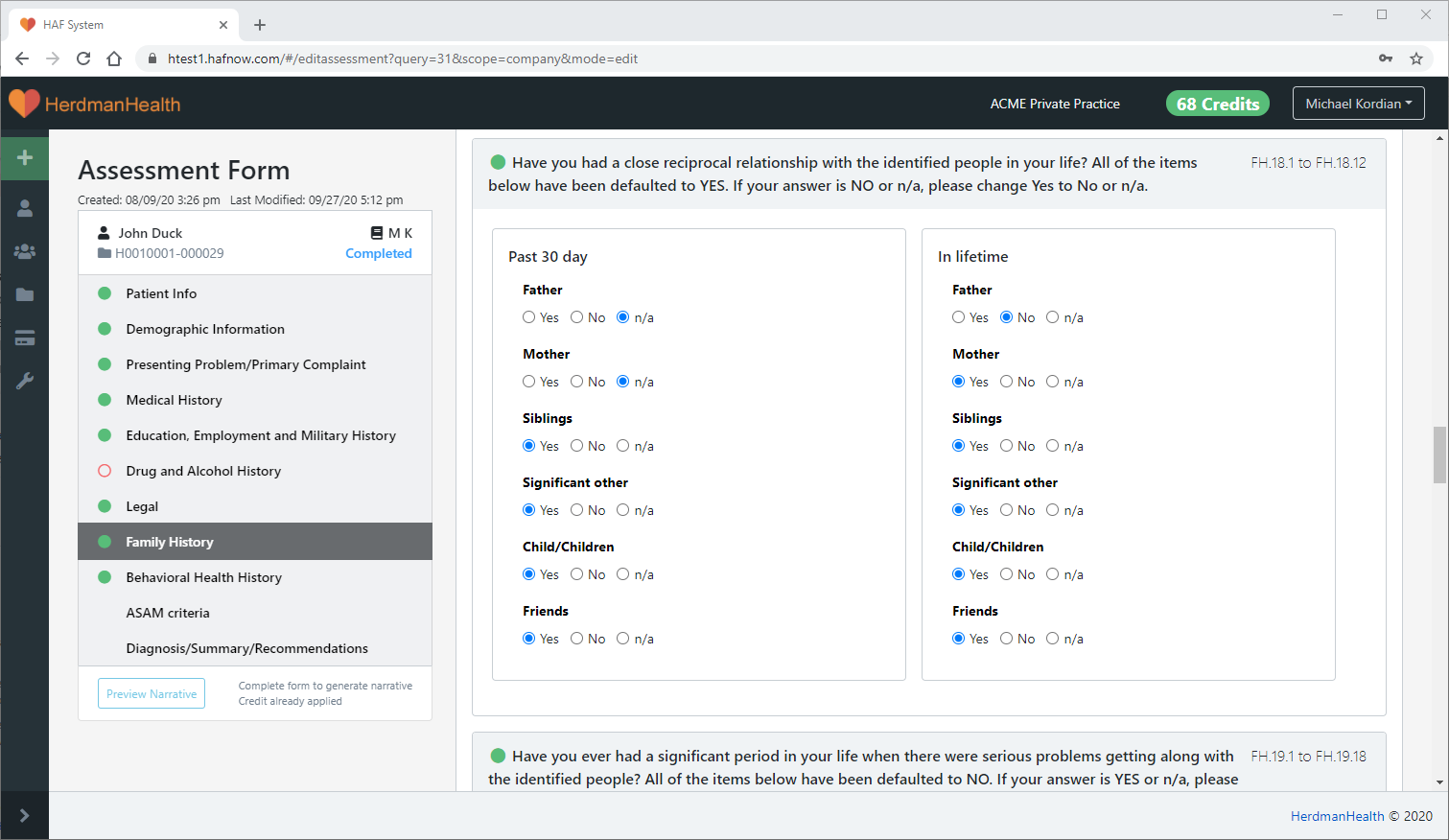Open the Michael Kordian user dropdown
This screenshot has height=840, width=1449.
(x=1358, y=104)
